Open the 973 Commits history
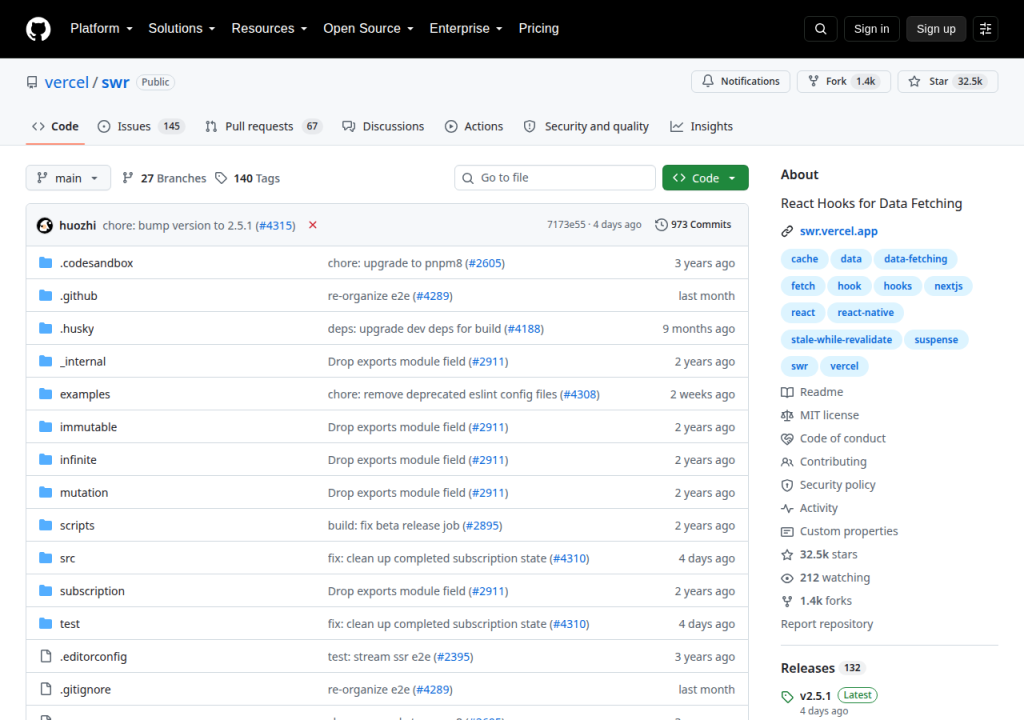Screen dimensions: 1024x720 click(x=693, y=224)
